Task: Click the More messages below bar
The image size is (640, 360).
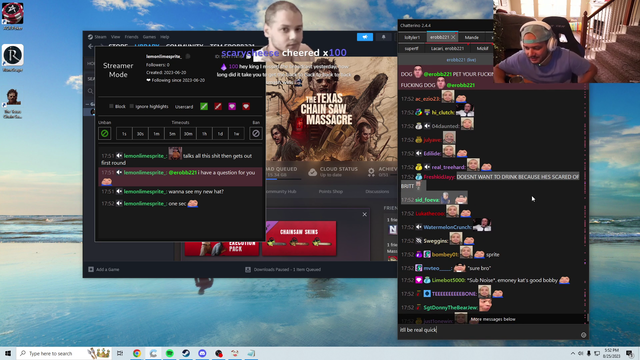Action: pyautogui.click(x=493, y=319)
